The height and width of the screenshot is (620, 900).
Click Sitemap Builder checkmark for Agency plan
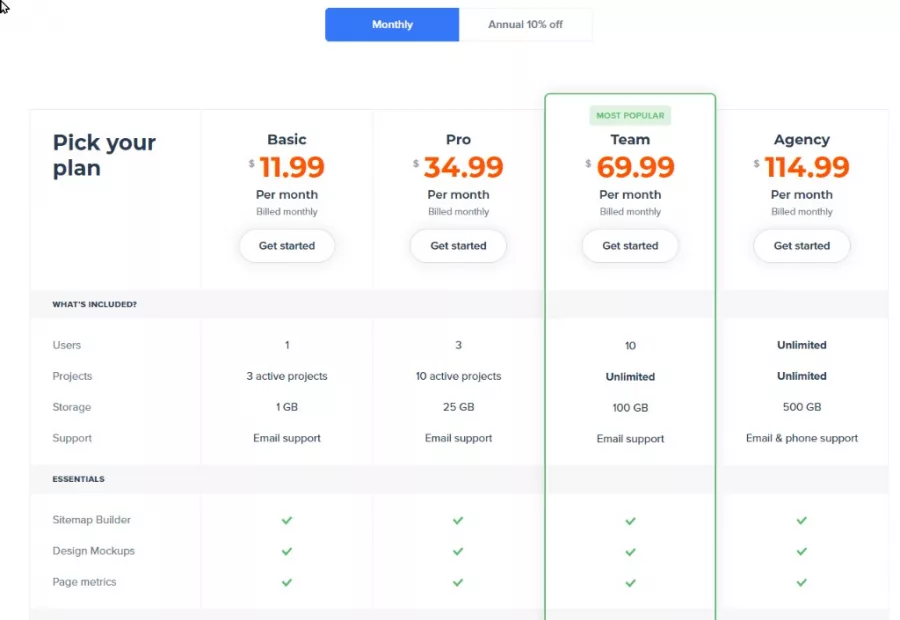[x=802, y=520]
